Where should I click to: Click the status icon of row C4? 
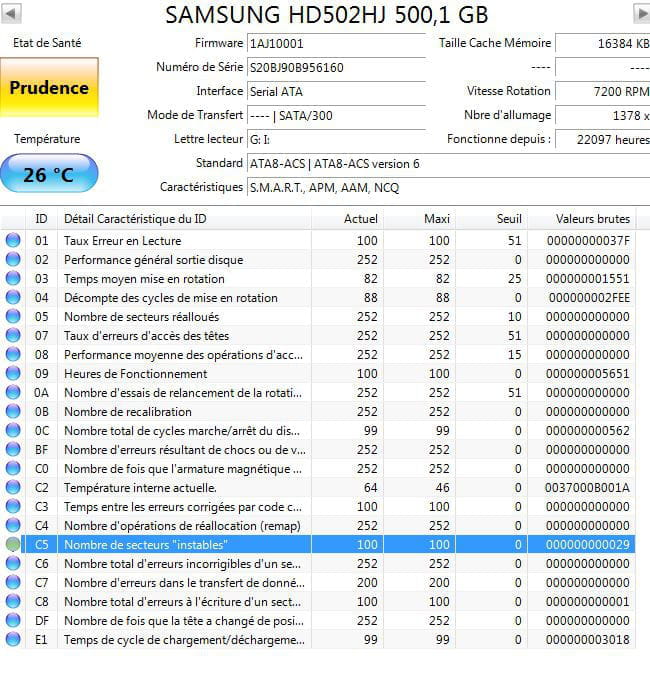click(x=13, y=525)
